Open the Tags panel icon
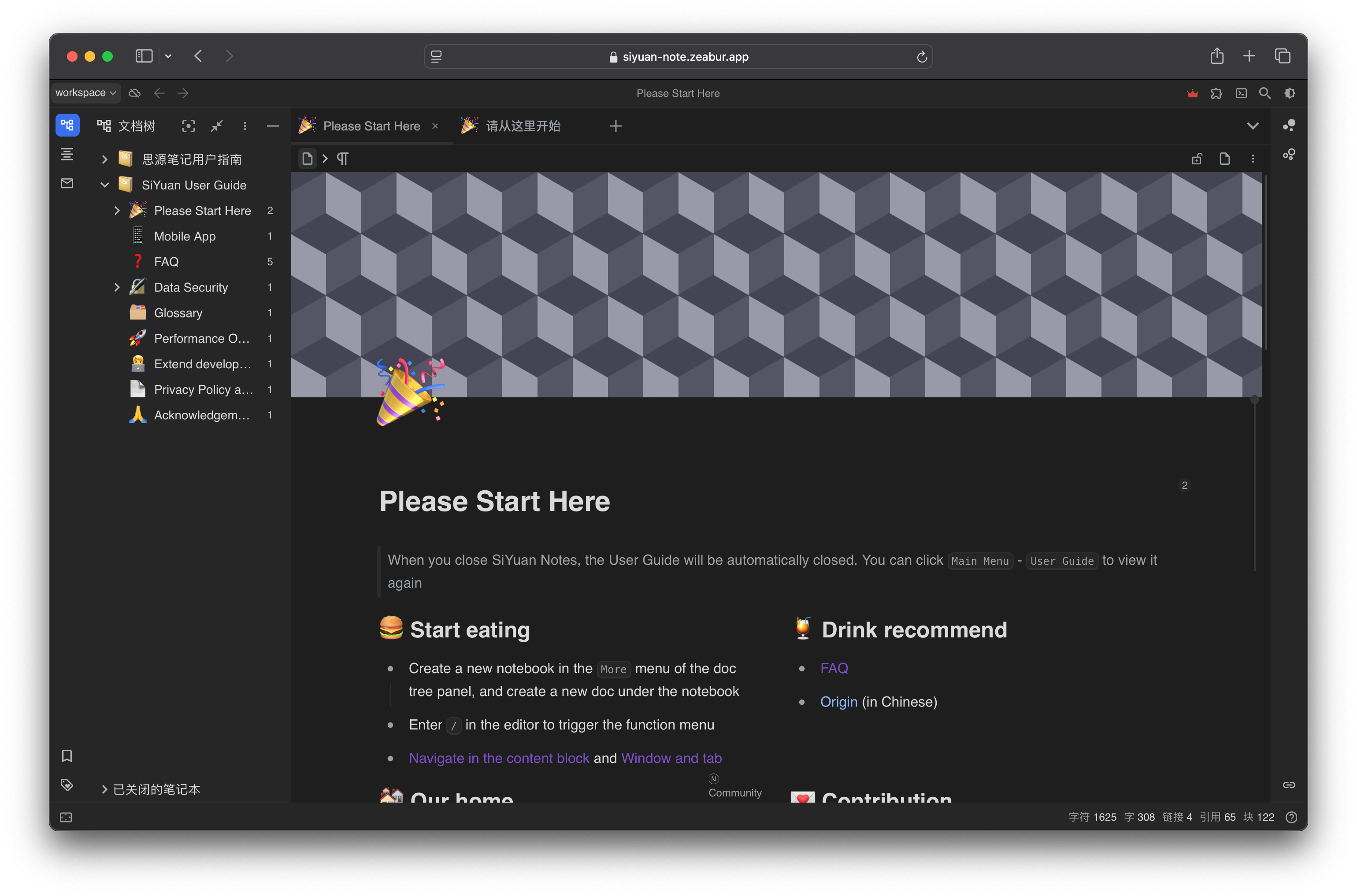 (x=67, y=785)
